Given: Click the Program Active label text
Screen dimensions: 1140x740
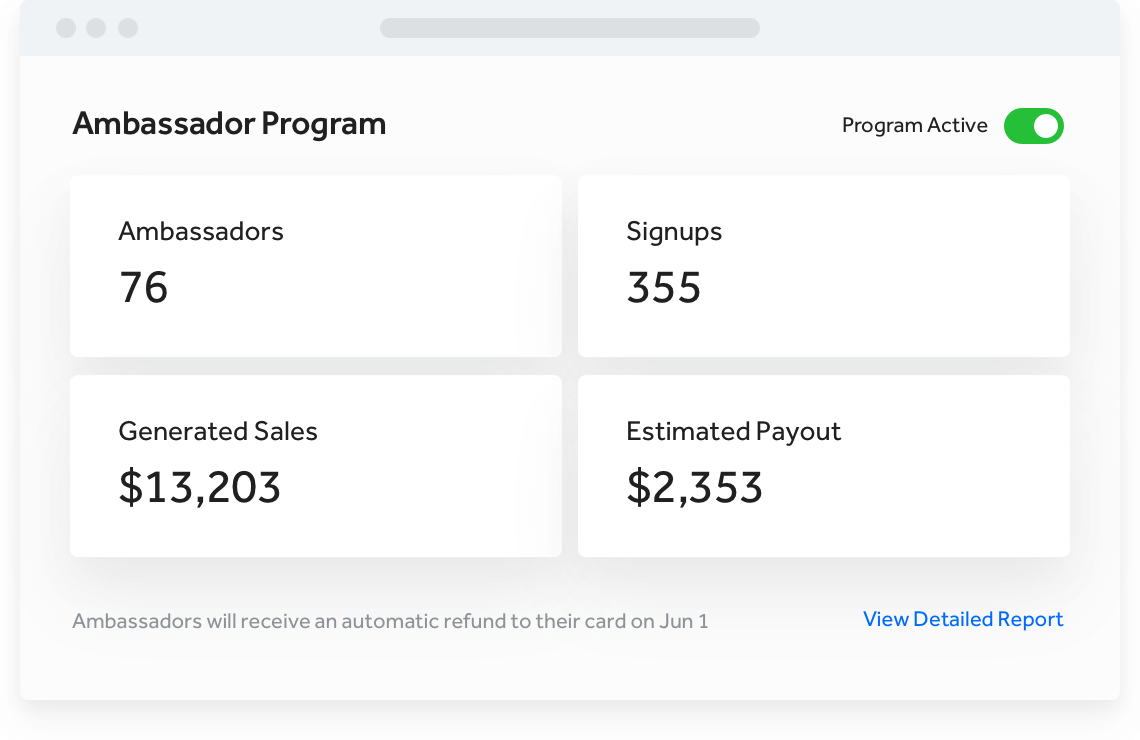Looking at the screenshot, I should (x=914, y=126).
